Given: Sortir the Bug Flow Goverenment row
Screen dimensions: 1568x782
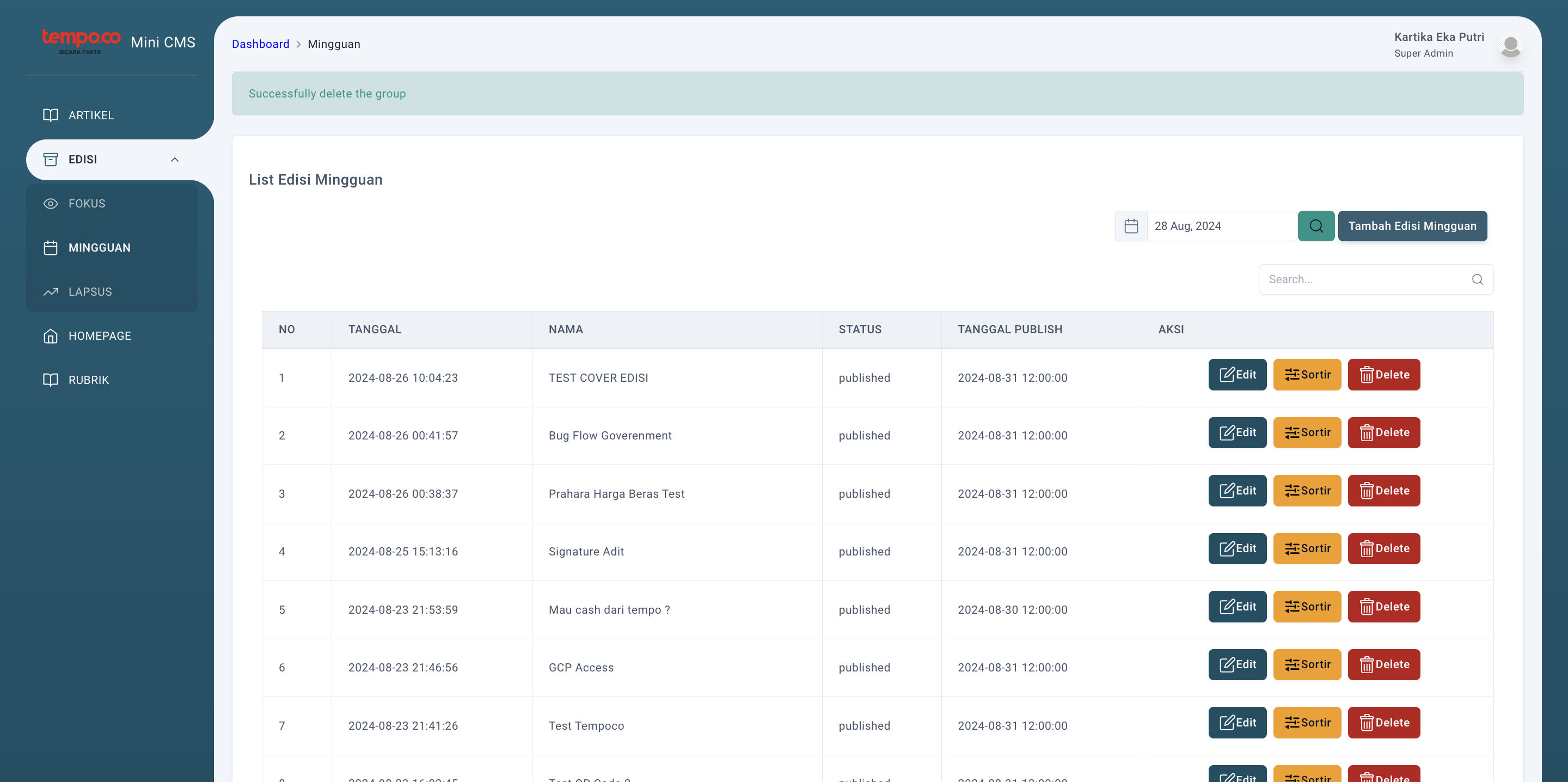Looking at the screenshot, I should pyautogui.click(x=1307, y=432).
